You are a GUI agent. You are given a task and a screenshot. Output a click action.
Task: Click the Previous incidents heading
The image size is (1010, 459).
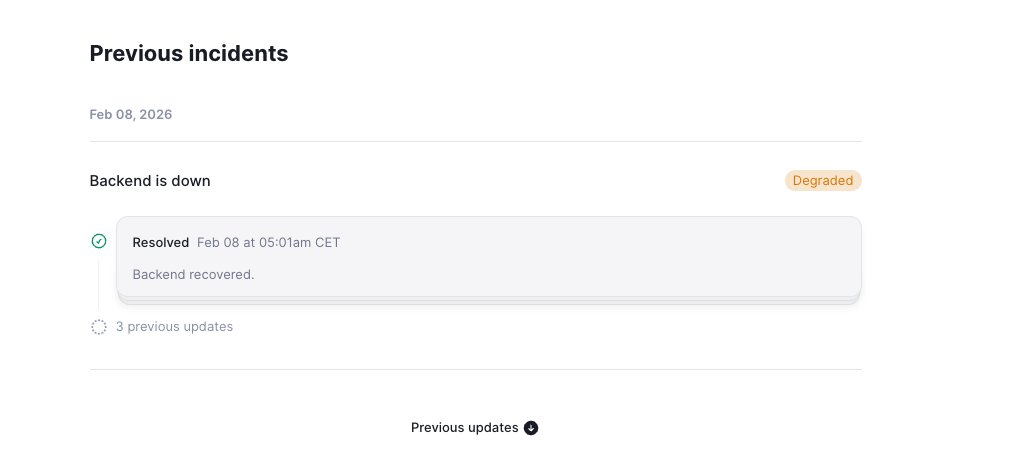coord(189,54)
